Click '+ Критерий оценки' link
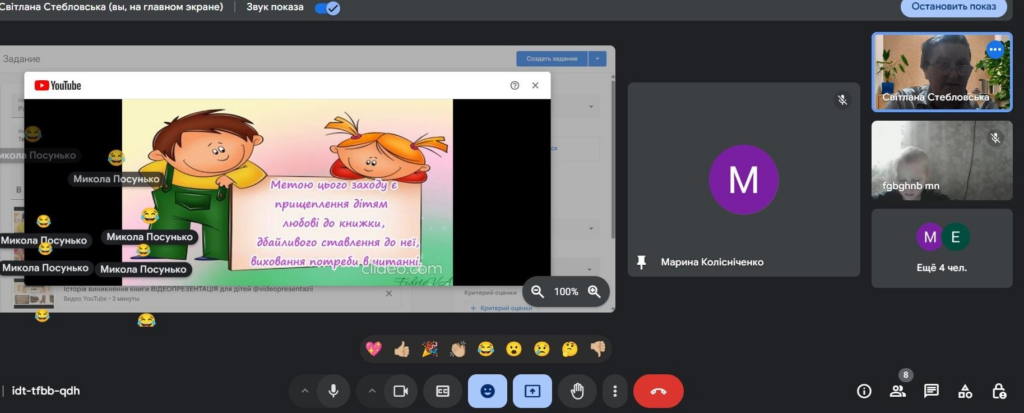 click(501, 308)
